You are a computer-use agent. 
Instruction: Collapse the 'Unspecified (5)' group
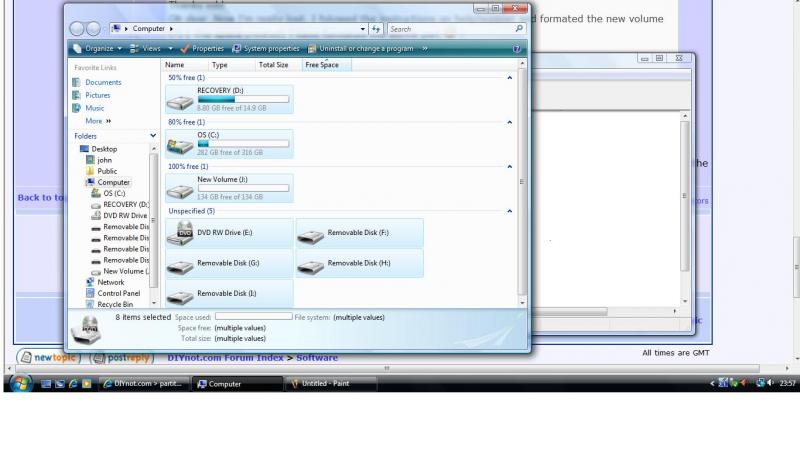[x=509, y=211]
